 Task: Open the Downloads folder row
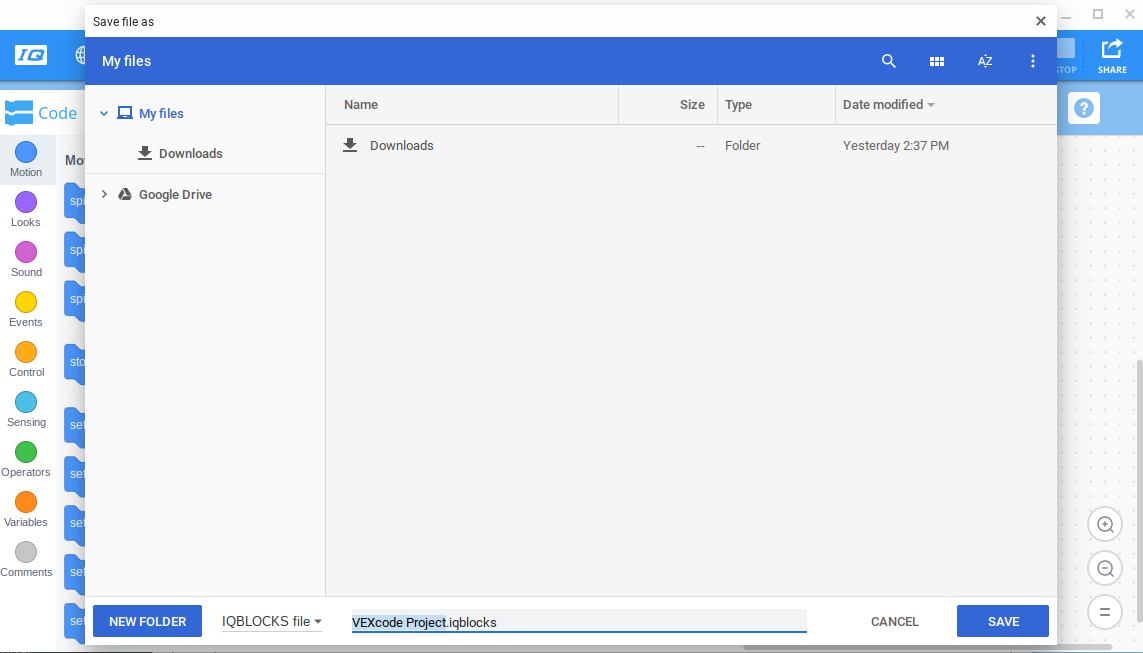tap(402, 145)
